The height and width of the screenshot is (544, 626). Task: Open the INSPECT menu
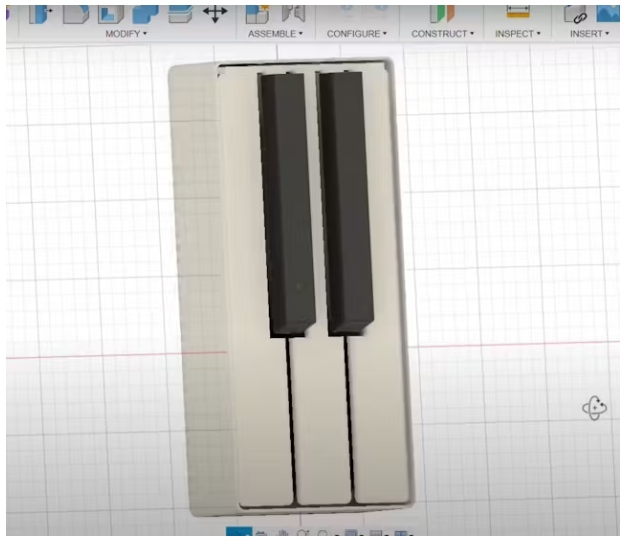click(516, 33)
